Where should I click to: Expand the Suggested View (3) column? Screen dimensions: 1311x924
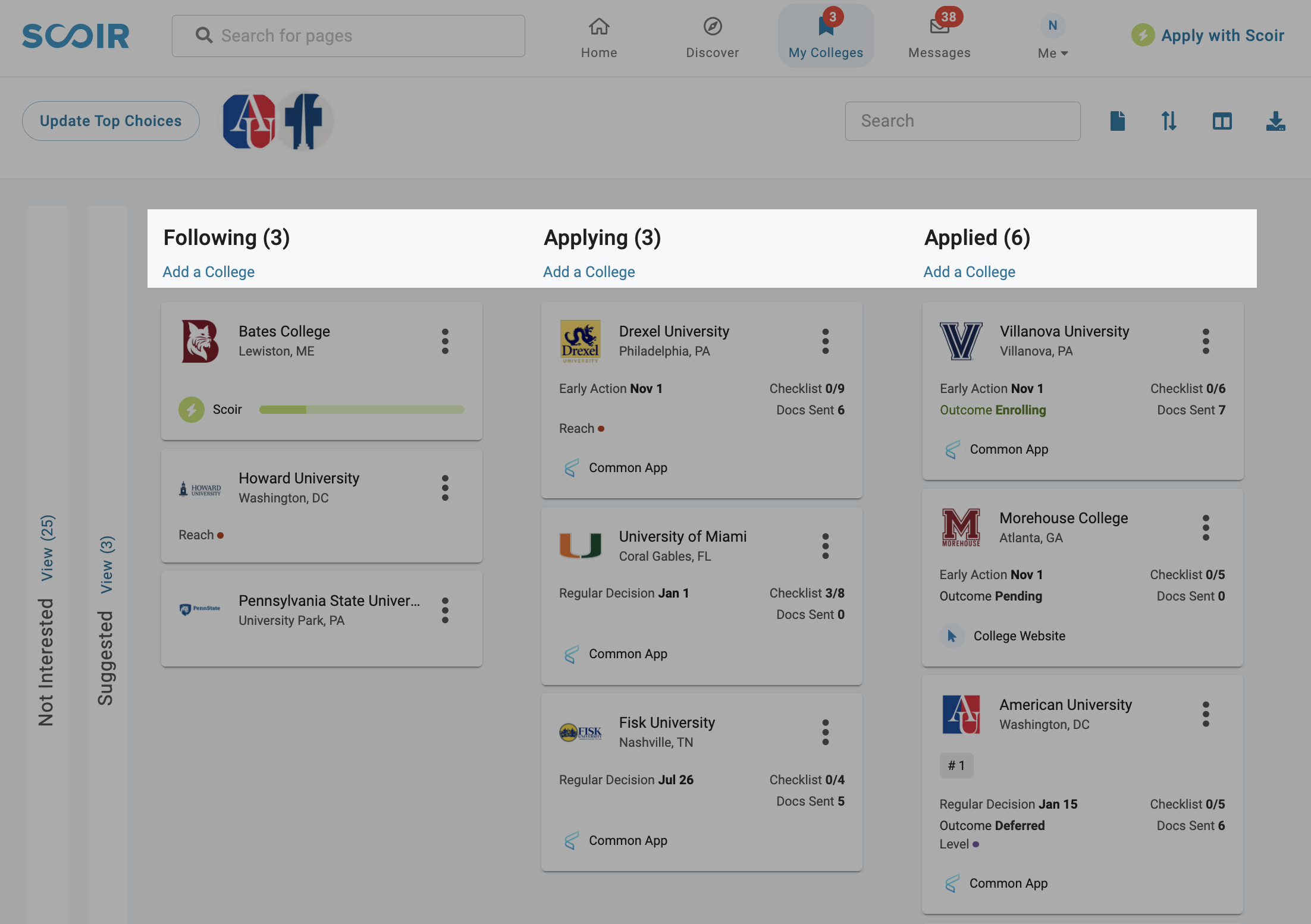(x=106, y=564)
